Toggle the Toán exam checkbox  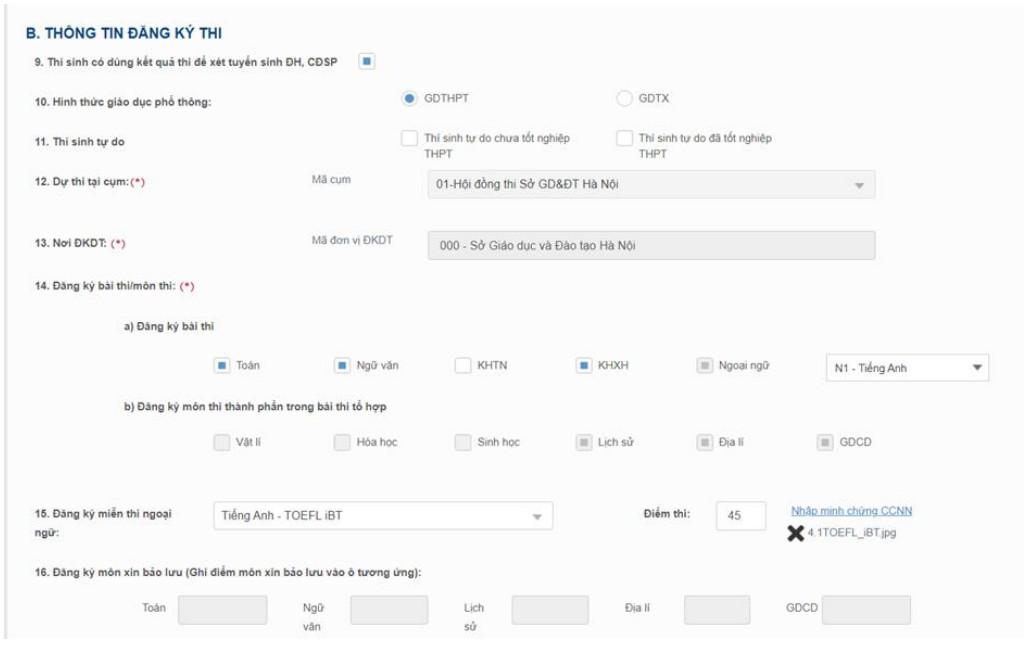[x=222, y=366]
